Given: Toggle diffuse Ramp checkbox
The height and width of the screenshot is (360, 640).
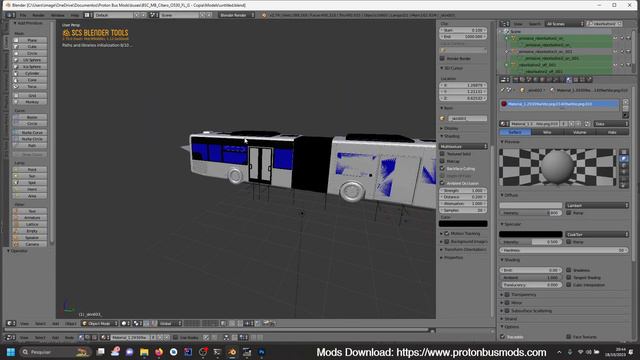Looking at the screenshot, I should pos(569,213).
